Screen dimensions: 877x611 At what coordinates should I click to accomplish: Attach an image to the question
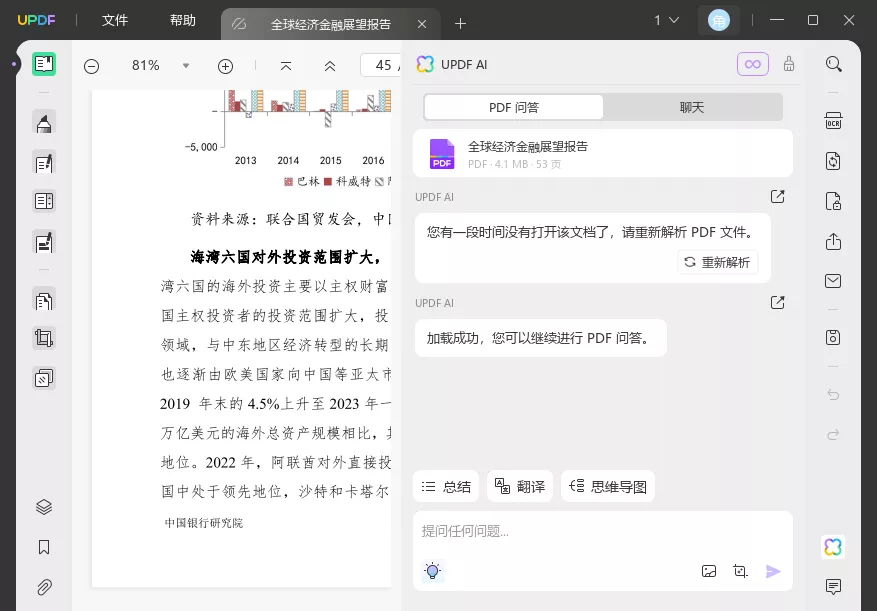pos(709,571)
